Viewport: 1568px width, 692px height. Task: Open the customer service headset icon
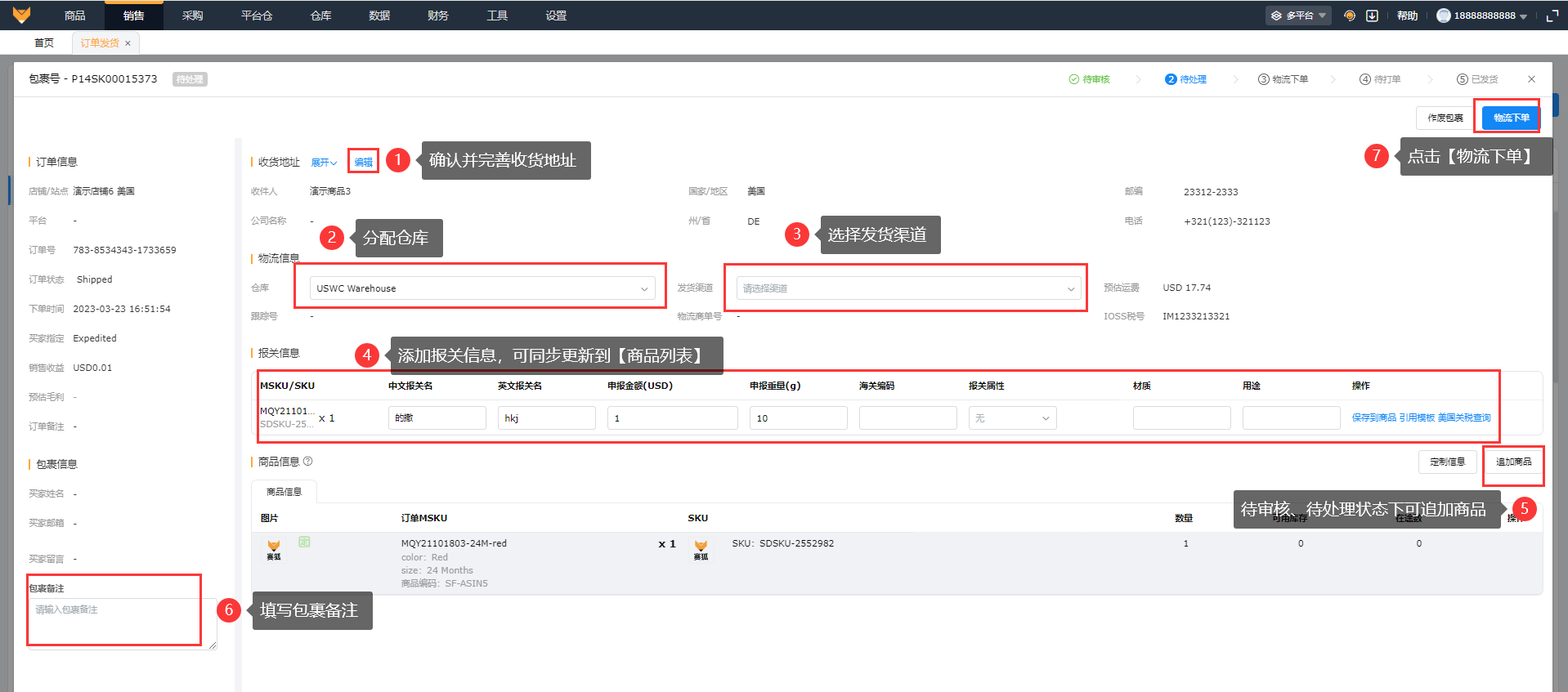[1350, 16]
